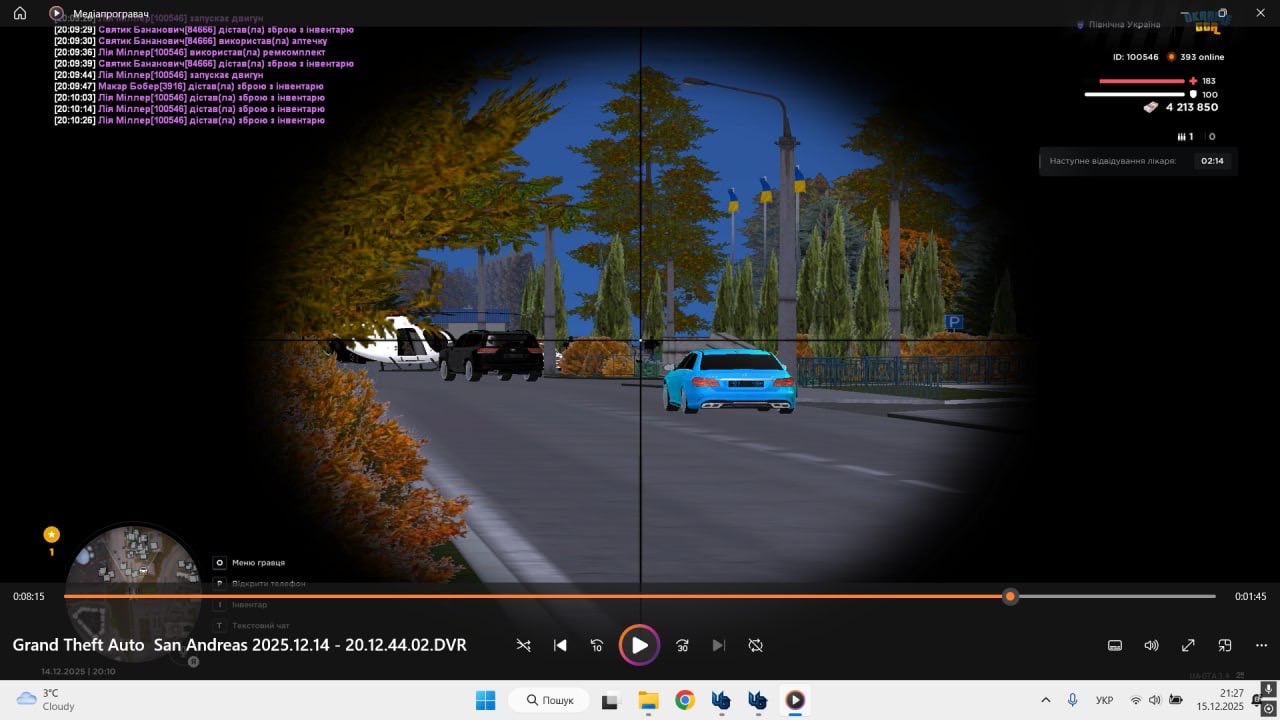Open the player volume control
This screenshot has height=720, width=1280.
coord(1151,645)
